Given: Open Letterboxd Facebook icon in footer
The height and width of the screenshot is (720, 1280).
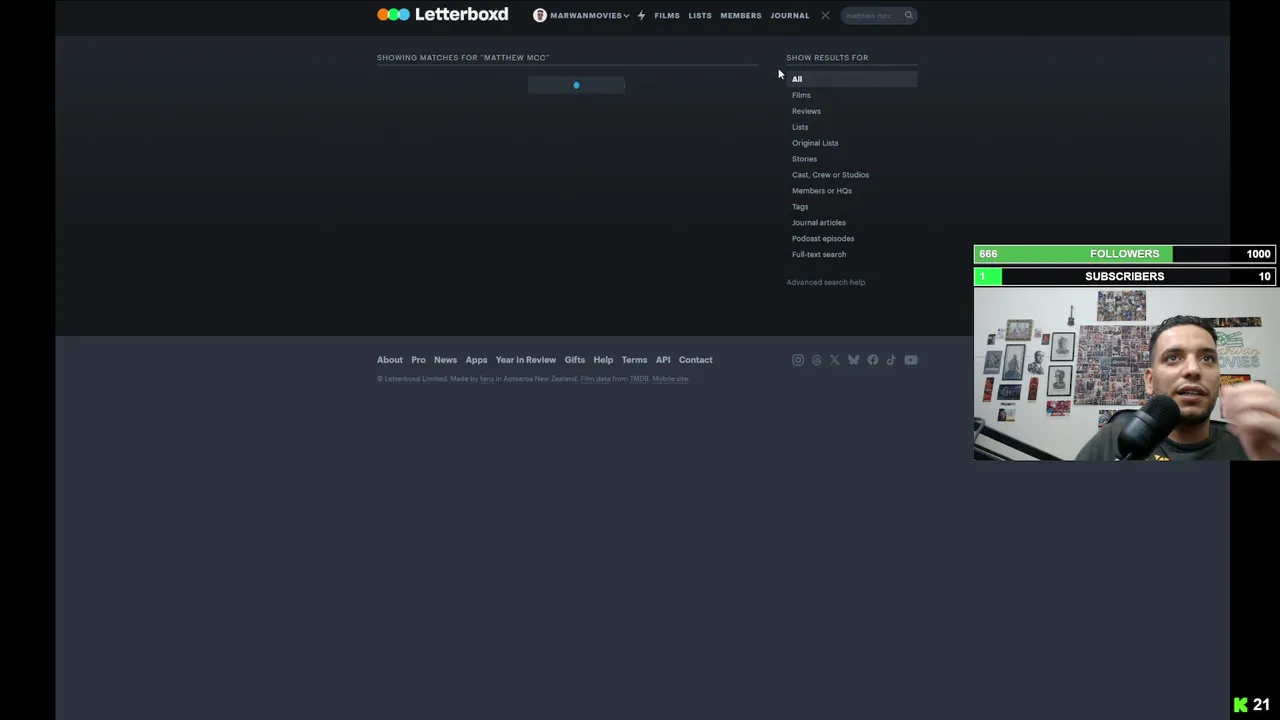Looking at the screenshot, I should (873, 360).
